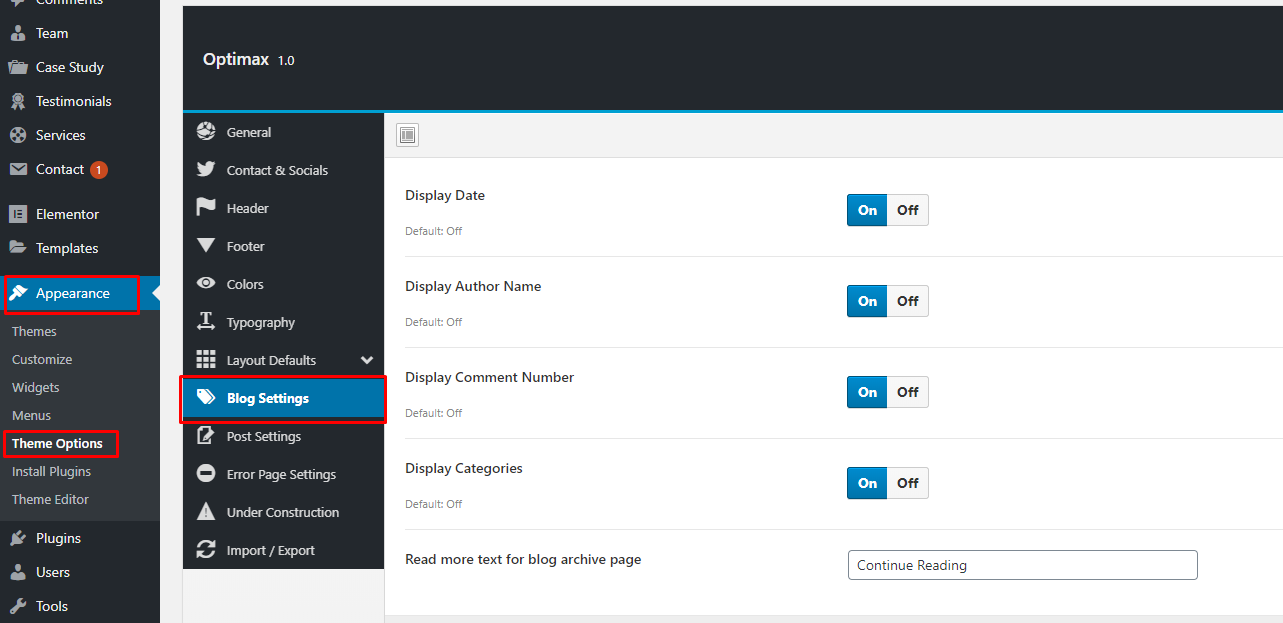Click the Under Construction warning icon
1283x623 pixels.
pos(206,512)
